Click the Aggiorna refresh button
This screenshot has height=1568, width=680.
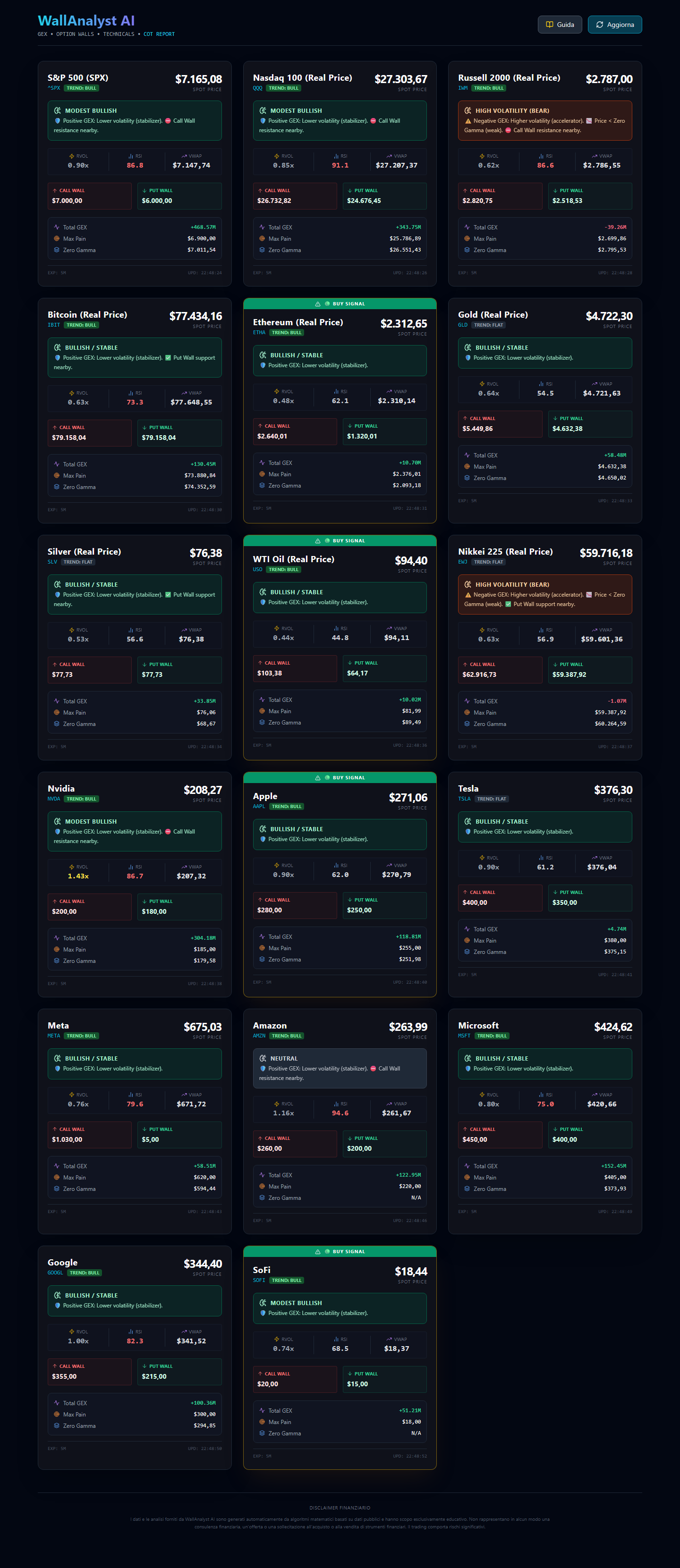[615, 25]
